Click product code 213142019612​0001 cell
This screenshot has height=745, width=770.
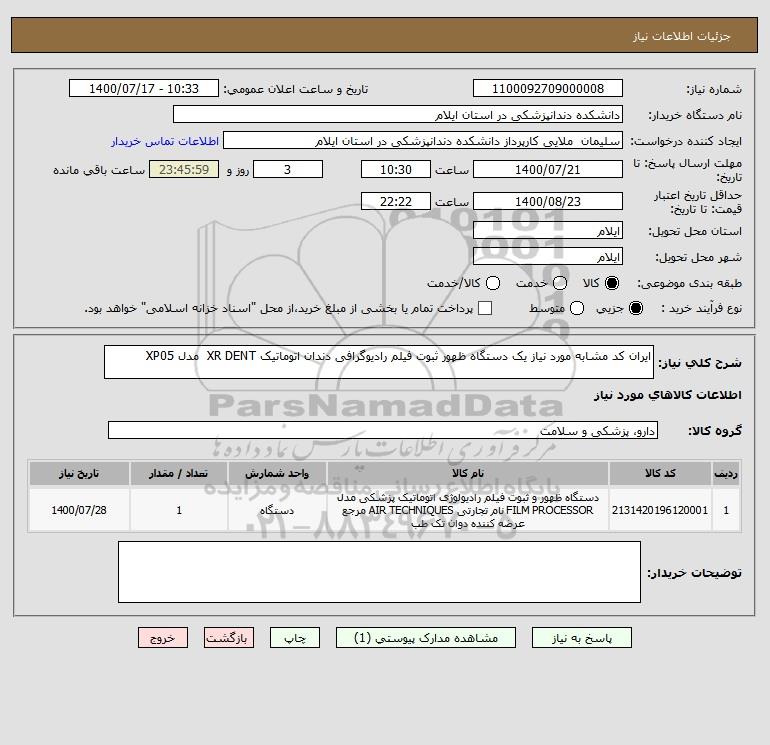(660, 510)
